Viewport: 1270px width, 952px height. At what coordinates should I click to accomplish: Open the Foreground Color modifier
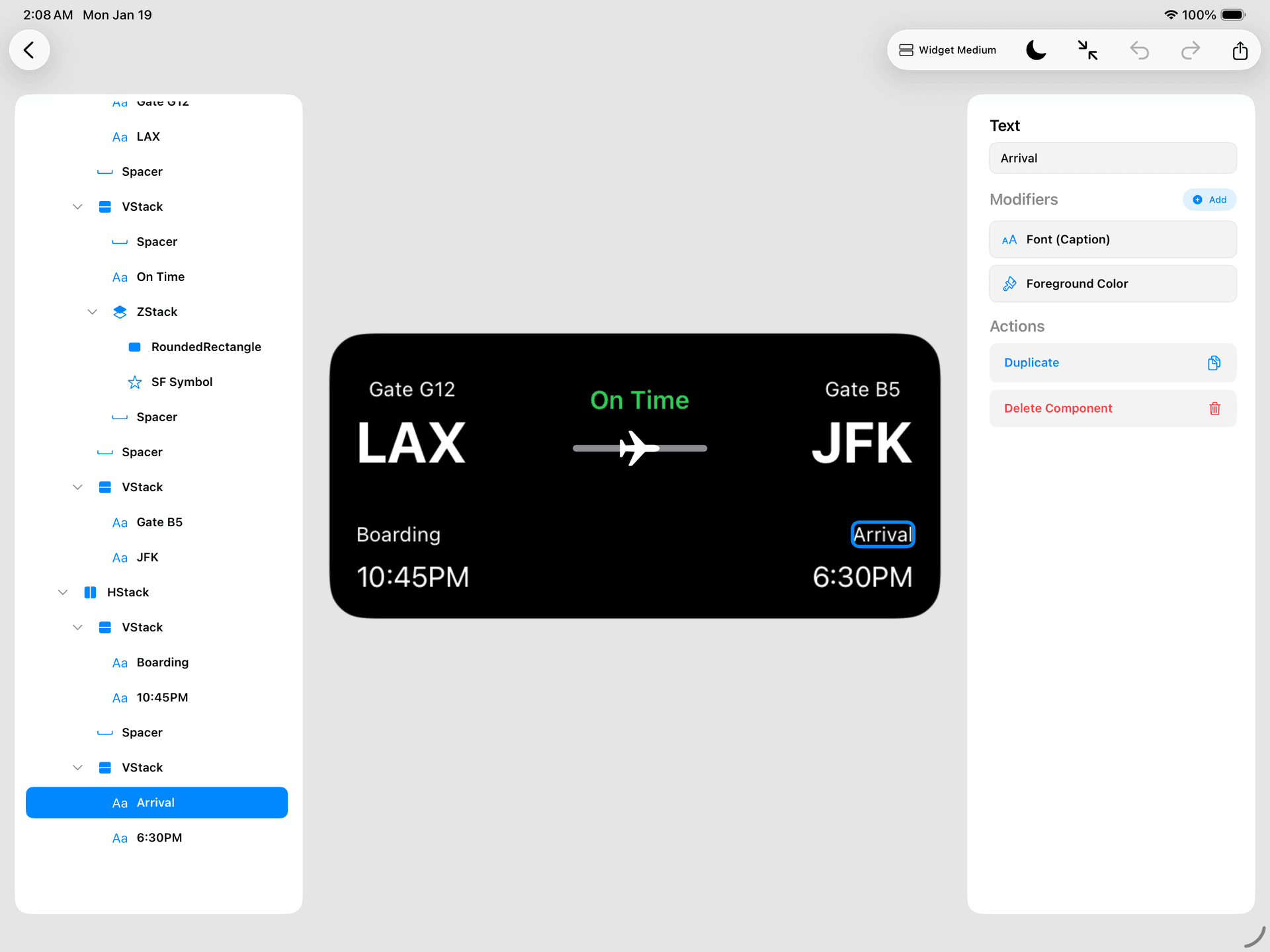click(x=1113, y=284)
